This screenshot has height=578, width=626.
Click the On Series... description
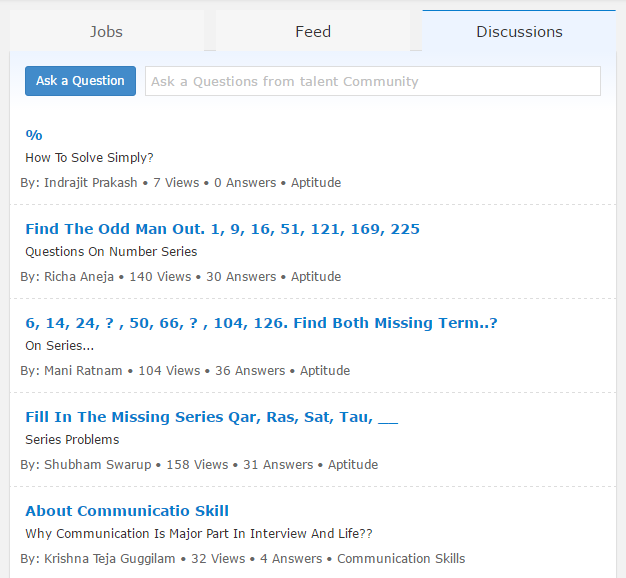60,346
